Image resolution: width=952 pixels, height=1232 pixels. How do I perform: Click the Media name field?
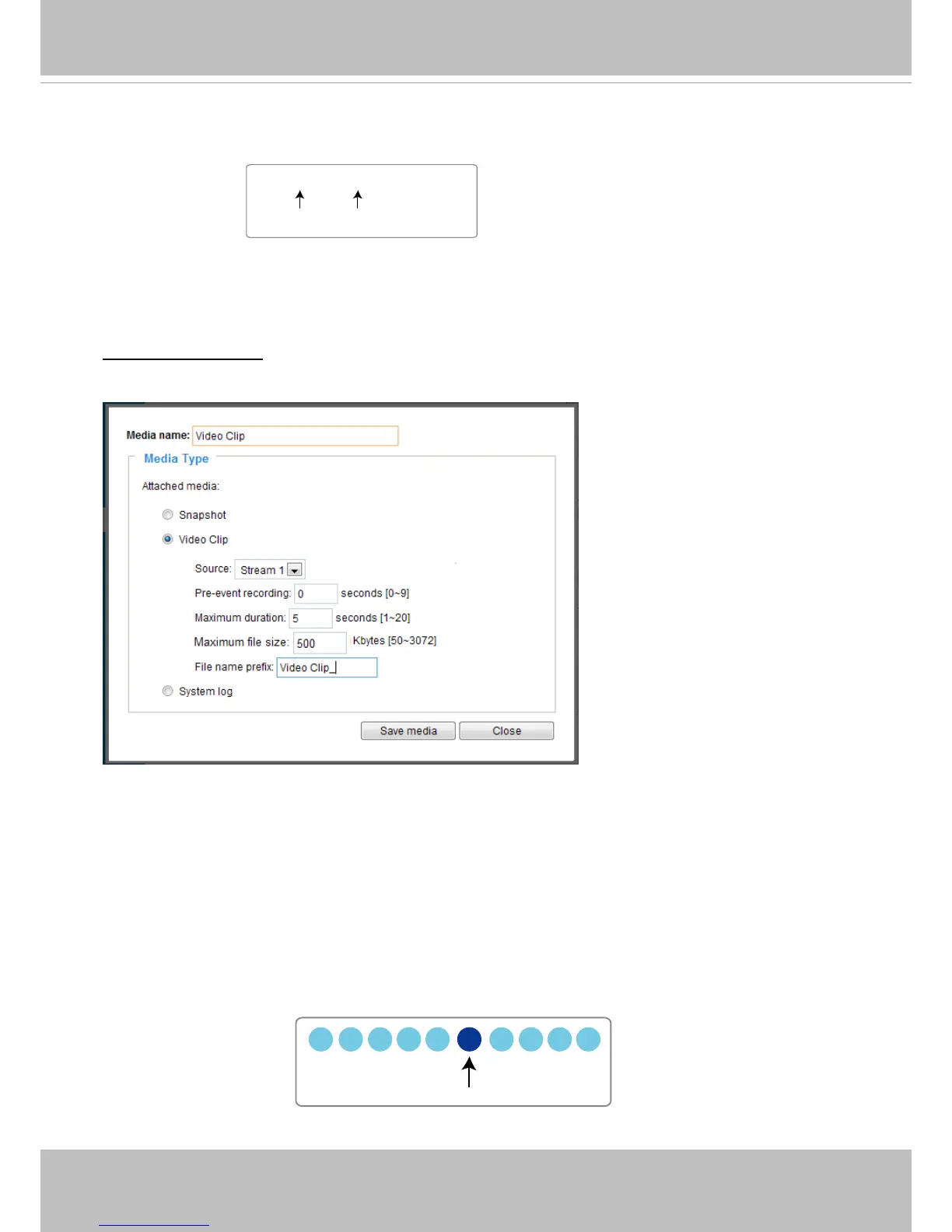click(296, 436)
